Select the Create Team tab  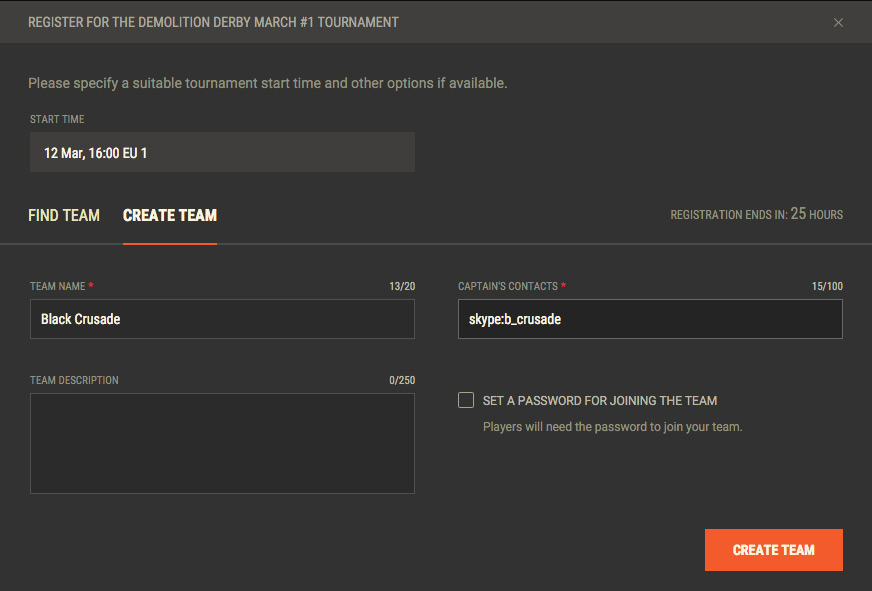[170, 215]
